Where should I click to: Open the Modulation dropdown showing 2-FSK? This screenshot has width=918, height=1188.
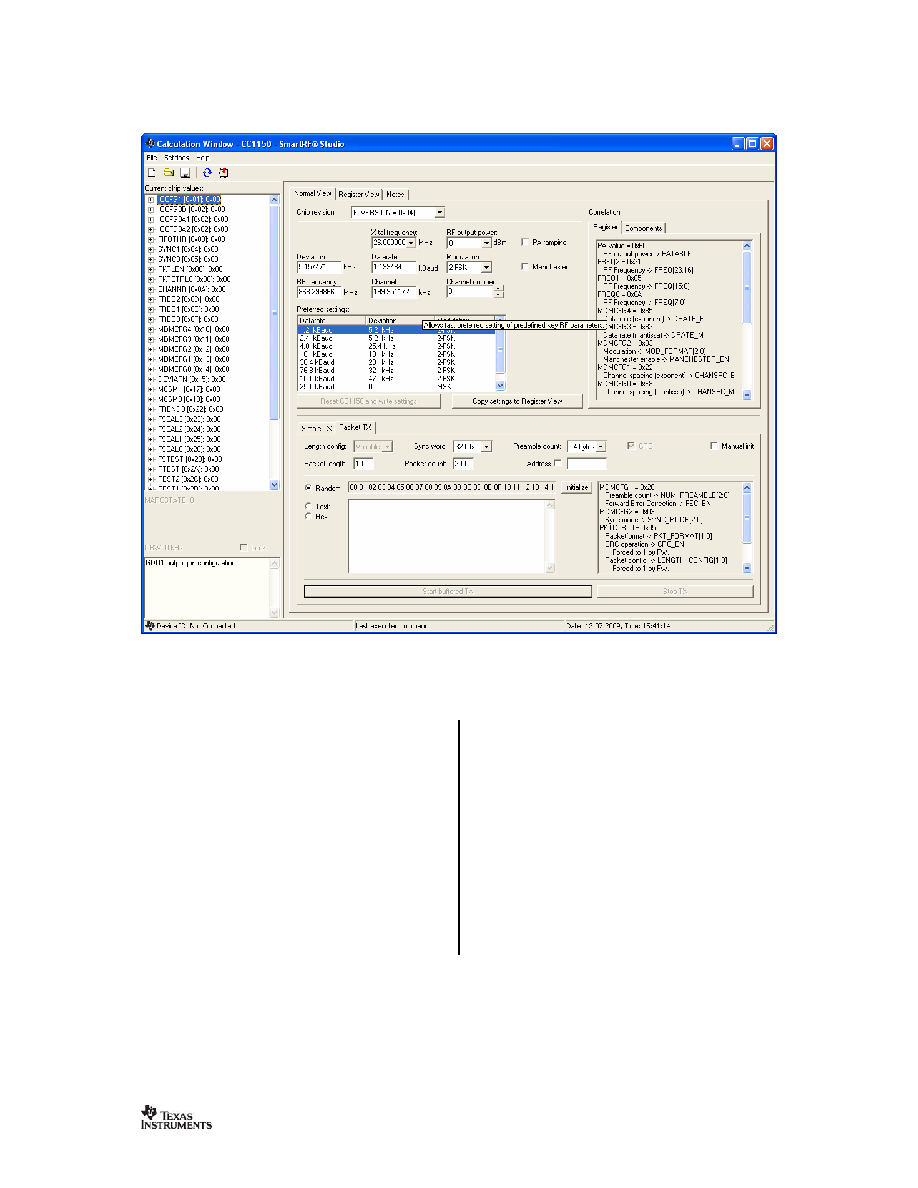click(486, 267)
